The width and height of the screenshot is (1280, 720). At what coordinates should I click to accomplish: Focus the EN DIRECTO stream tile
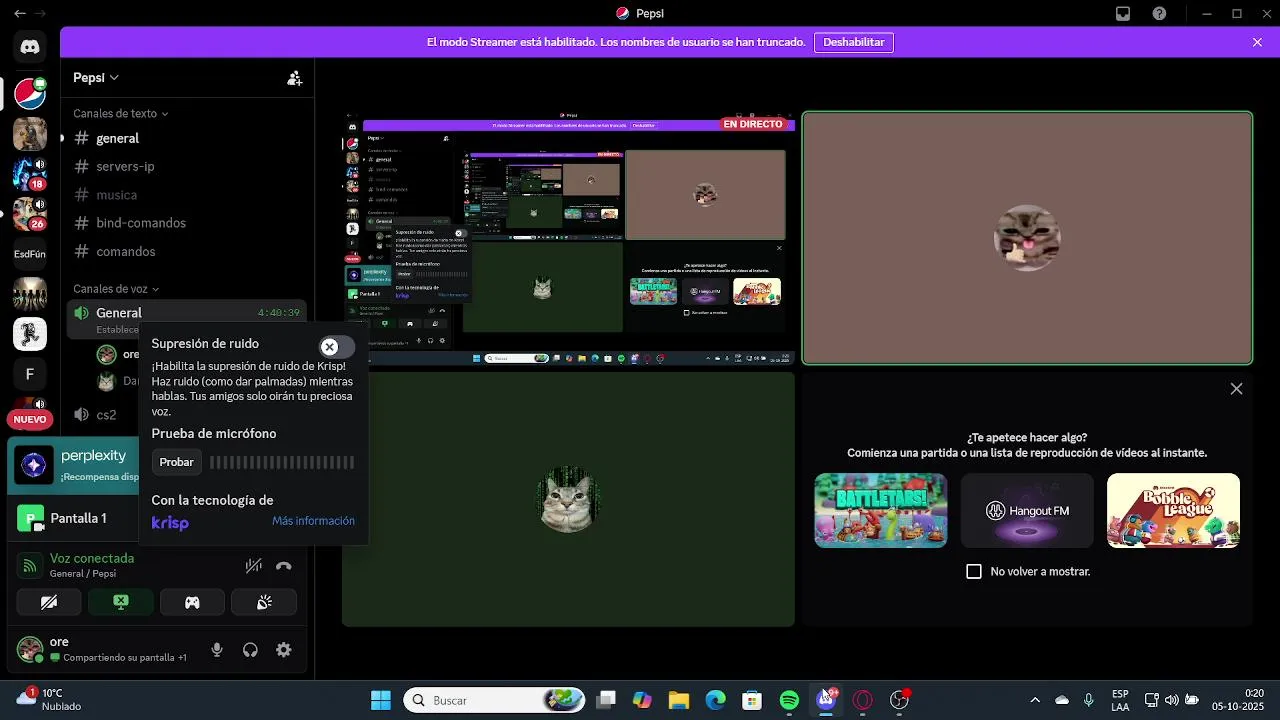click(568, 238)
